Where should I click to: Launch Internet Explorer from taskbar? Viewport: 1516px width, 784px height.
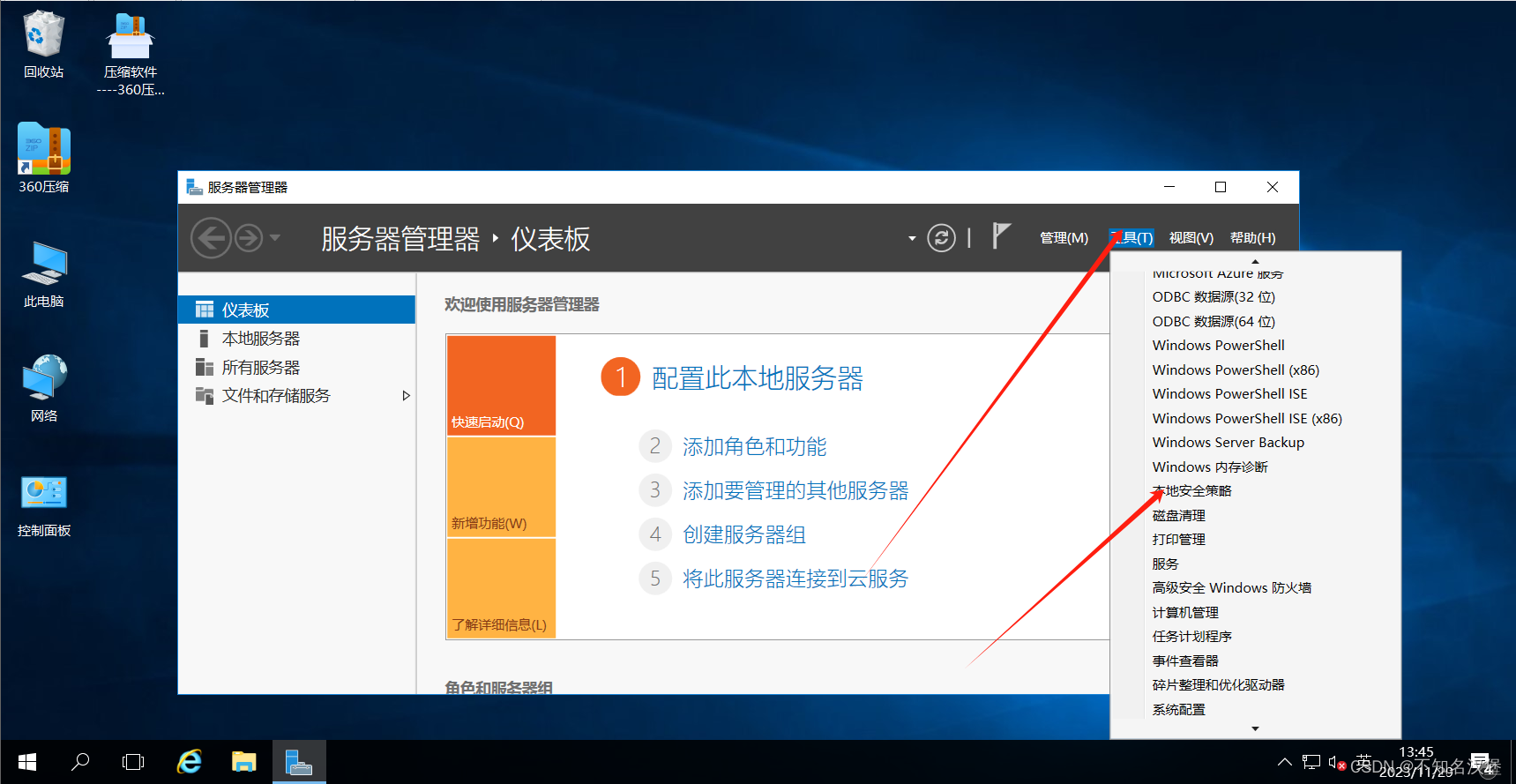190,762
